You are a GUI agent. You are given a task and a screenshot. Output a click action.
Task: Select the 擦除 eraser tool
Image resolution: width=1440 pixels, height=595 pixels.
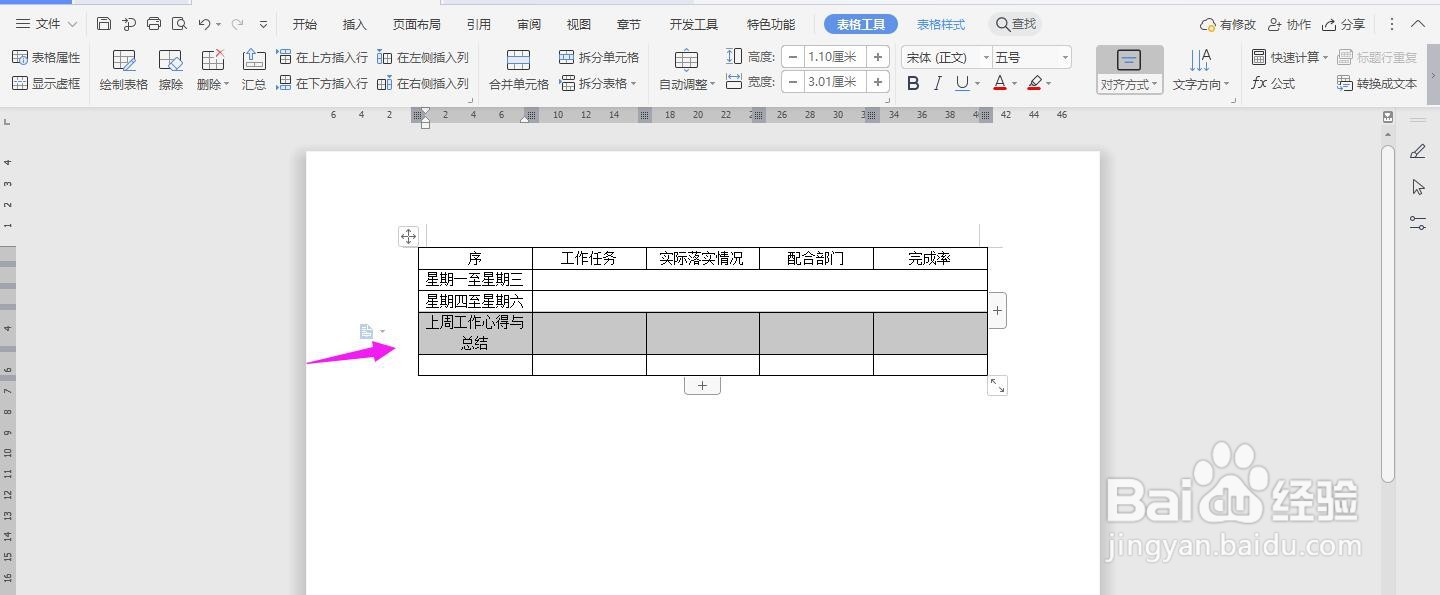171,71
